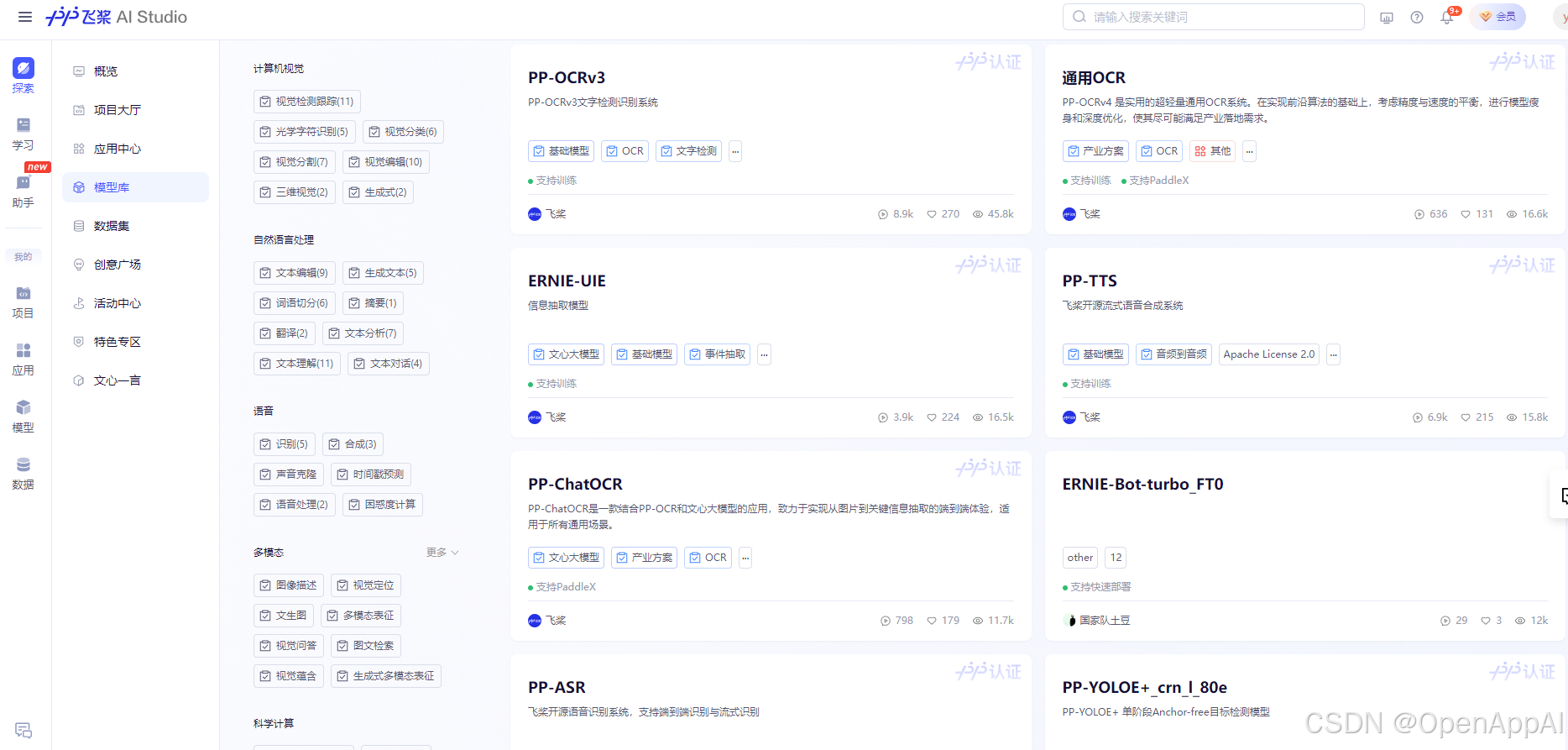Open the 模型 models sidebar icon
Screen dimensions: 1568x750
tap(24, 416)
